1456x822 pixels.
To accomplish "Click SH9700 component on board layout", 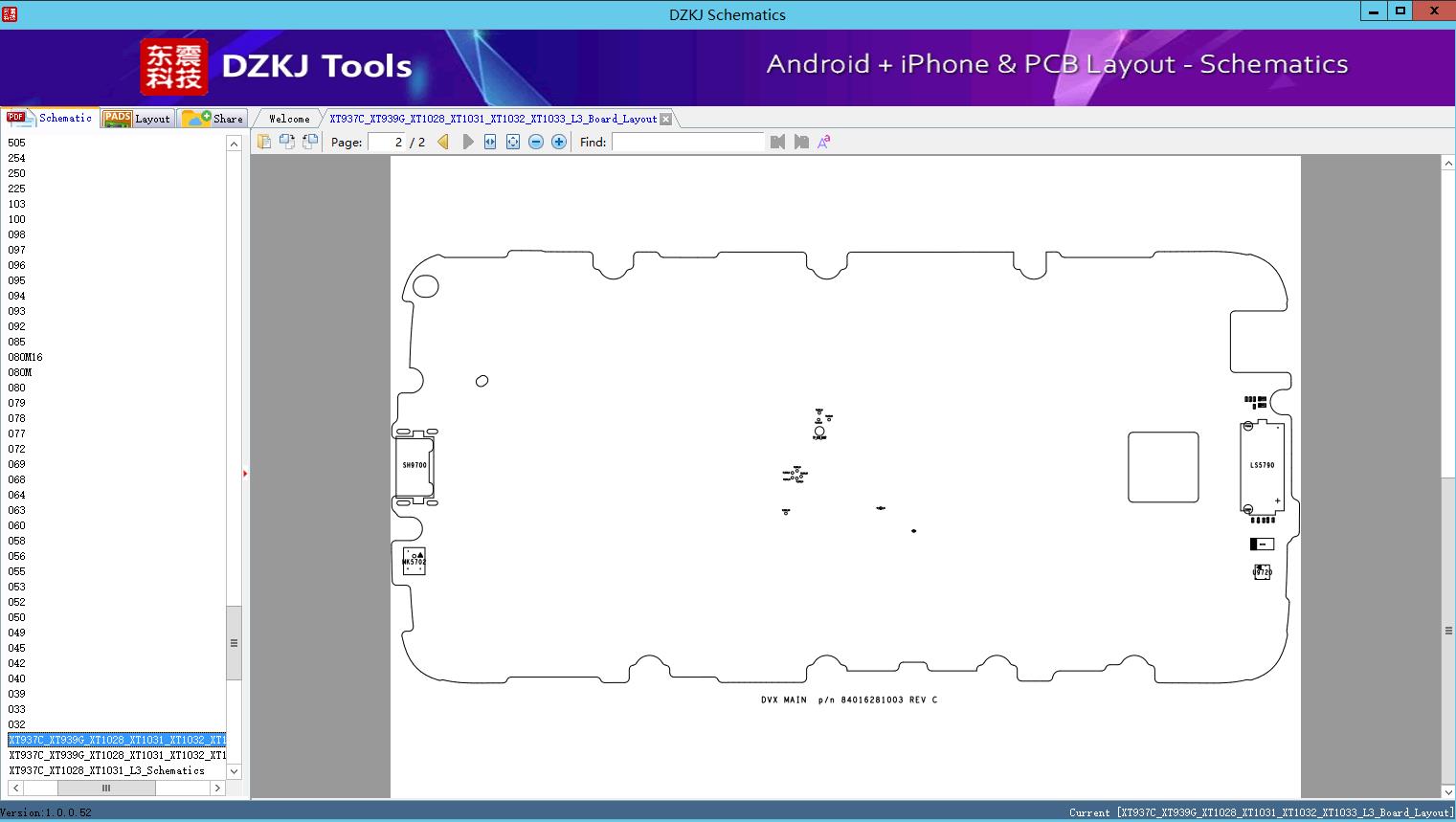I will [414, 465].
